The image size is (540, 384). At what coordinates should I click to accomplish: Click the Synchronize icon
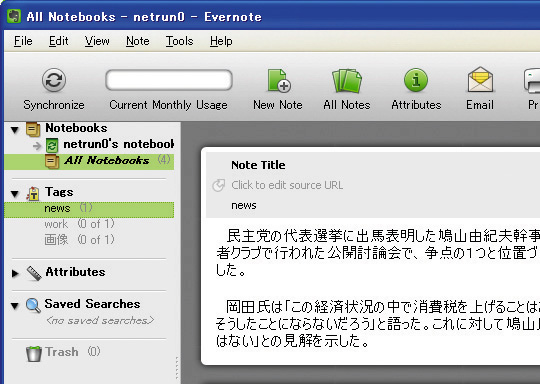tap(54, 80)
